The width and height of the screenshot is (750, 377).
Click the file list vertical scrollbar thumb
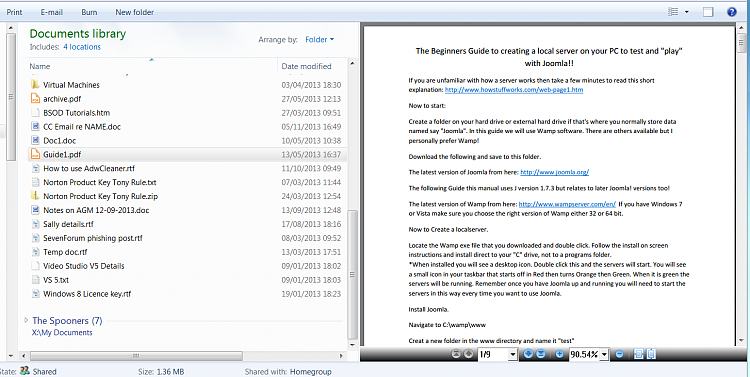(353, 274)
